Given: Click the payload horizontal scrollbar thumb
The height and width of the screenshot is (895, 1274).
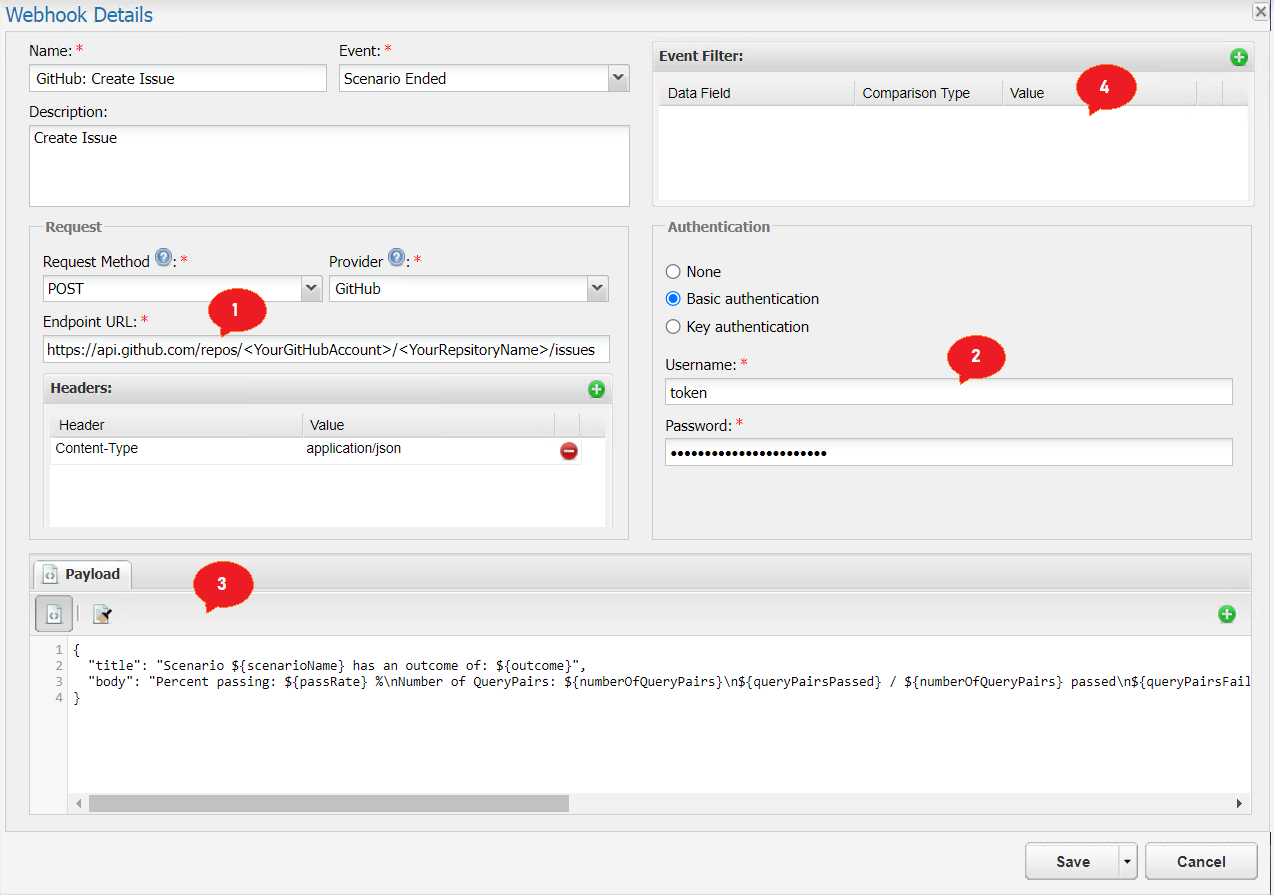Looking at the screenshot, I should pyautogui.click(x=328, y=803).
